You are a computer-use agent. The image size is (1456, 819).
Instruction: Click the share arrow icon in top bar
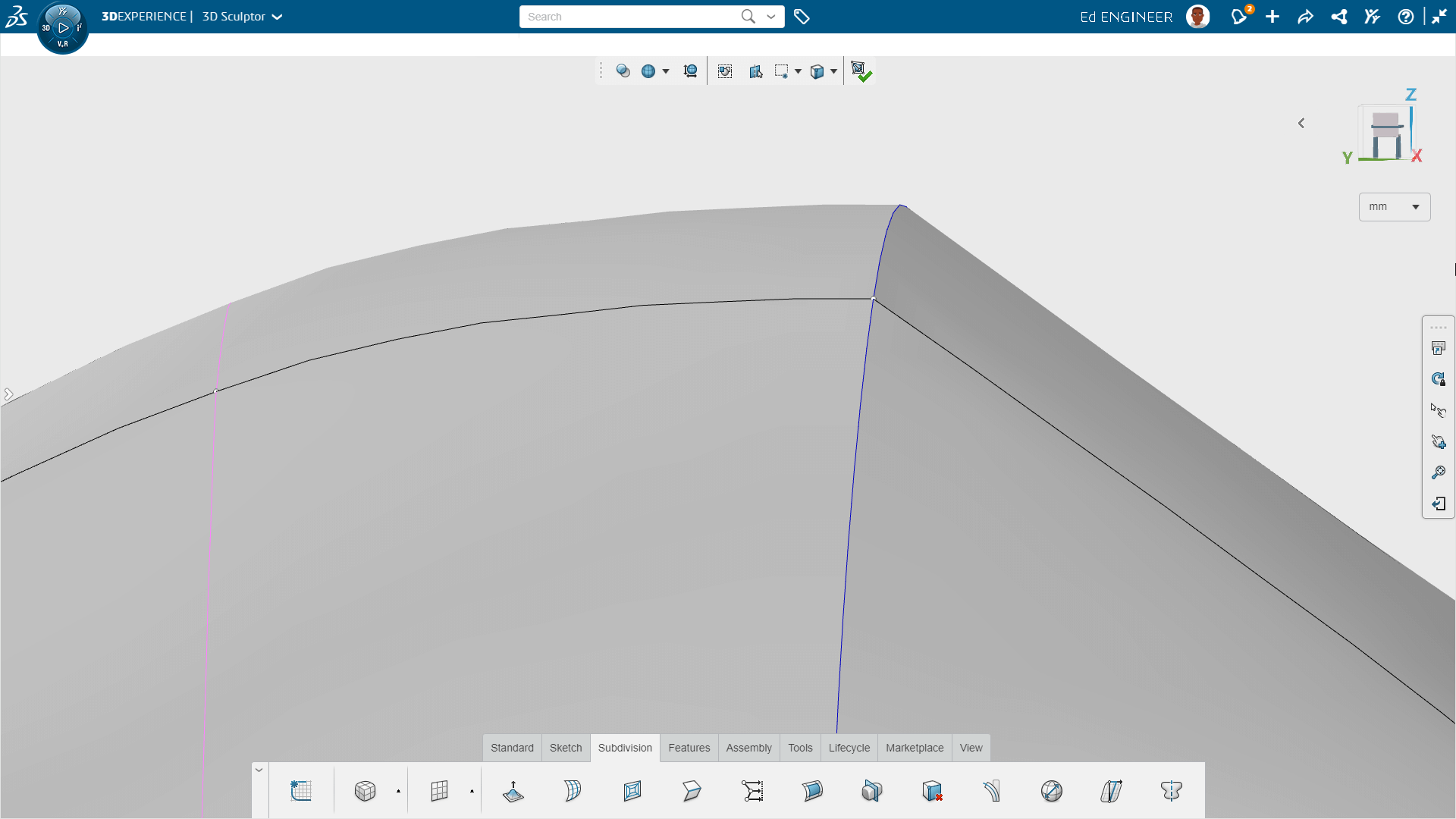(1305, 17)
